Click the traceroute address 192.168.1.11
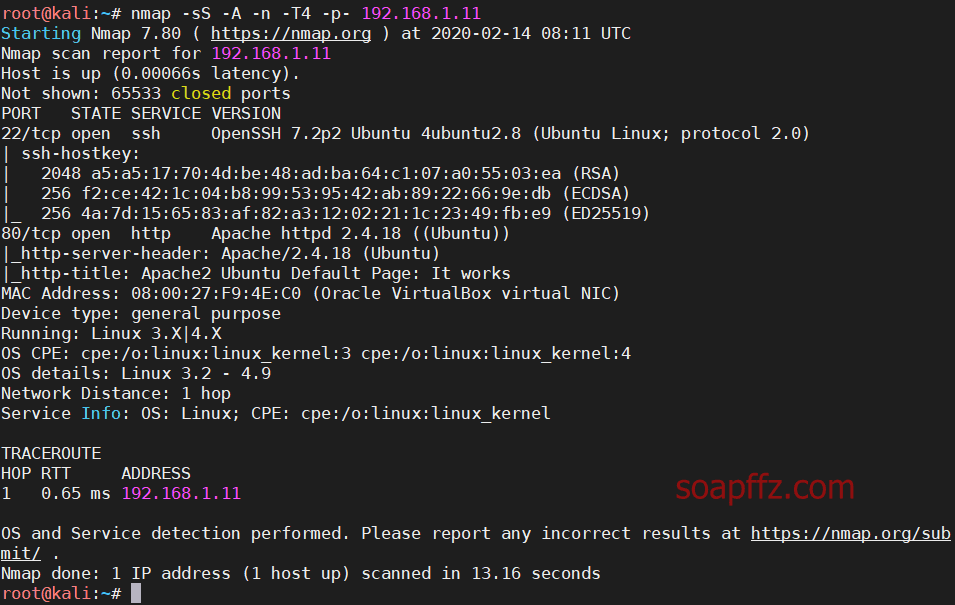The image size is (955, 605). [181, 494]
